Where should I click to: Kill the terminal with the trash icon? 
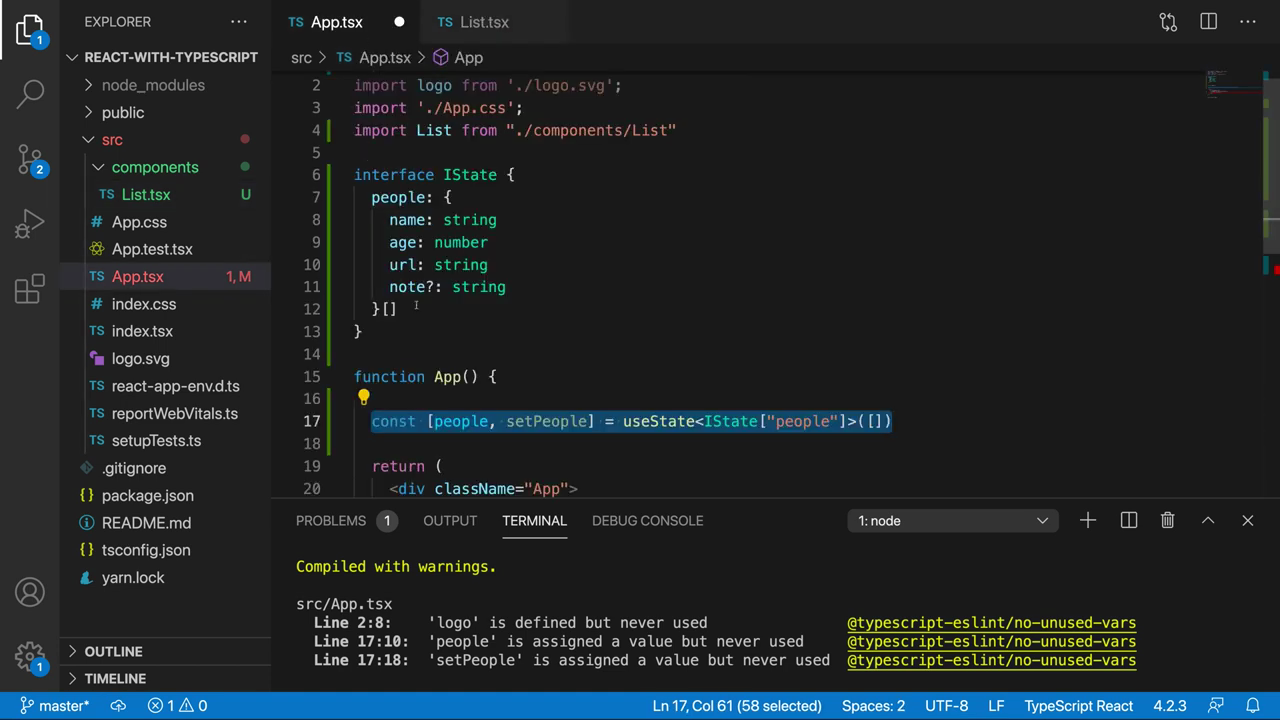point(1168,520)
